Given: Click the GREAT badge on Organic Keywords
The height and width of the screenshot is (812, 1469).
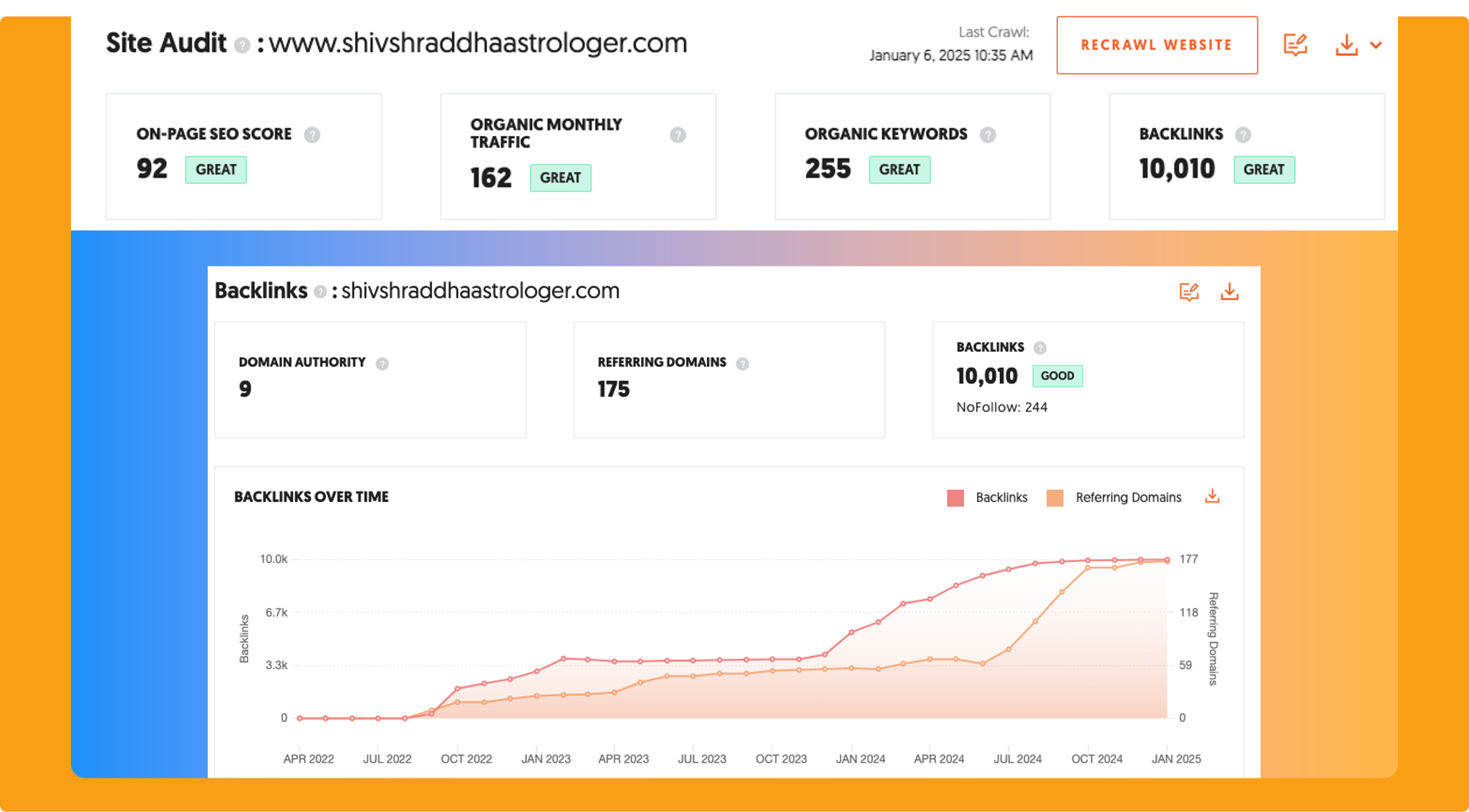Looking at the screenshot, I should pos(899,170).
